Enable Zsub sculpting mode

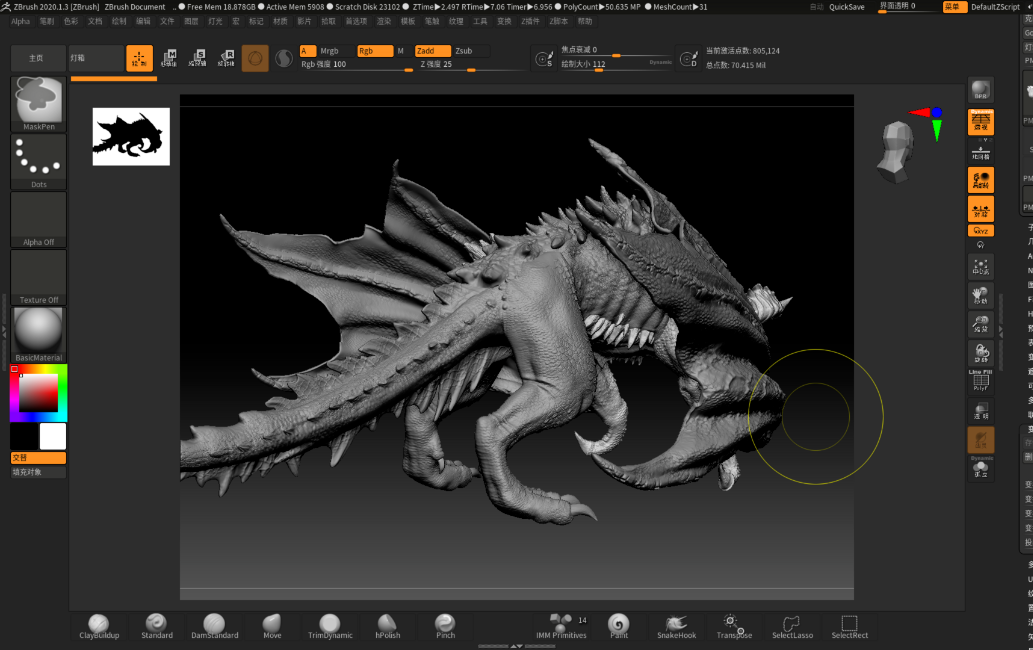pyautogui.click(x=470, y=51)
